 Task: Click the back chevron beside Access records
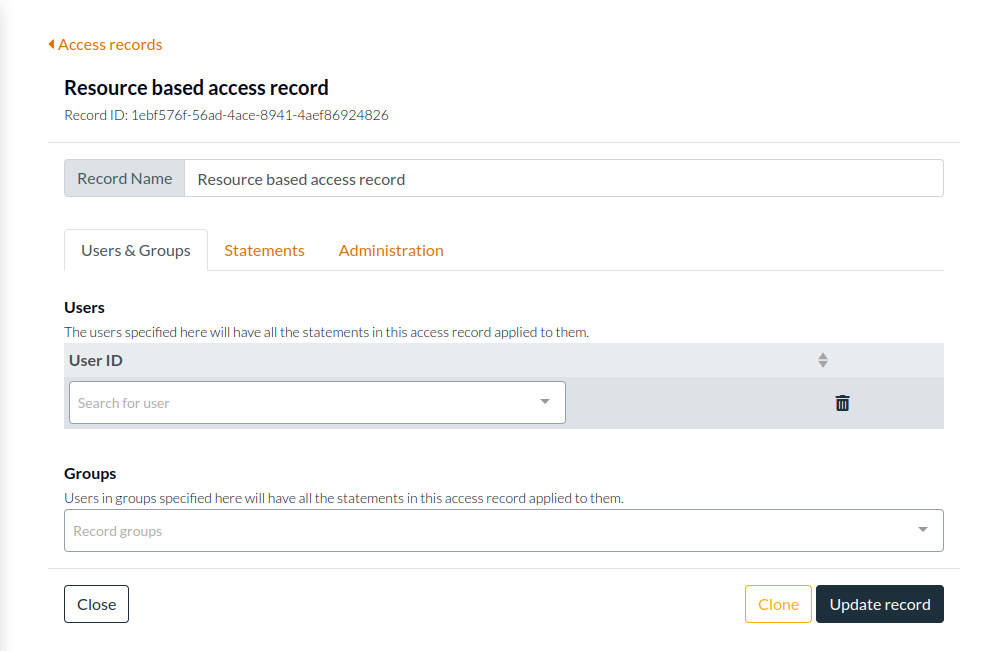click(x=51, y=44)
